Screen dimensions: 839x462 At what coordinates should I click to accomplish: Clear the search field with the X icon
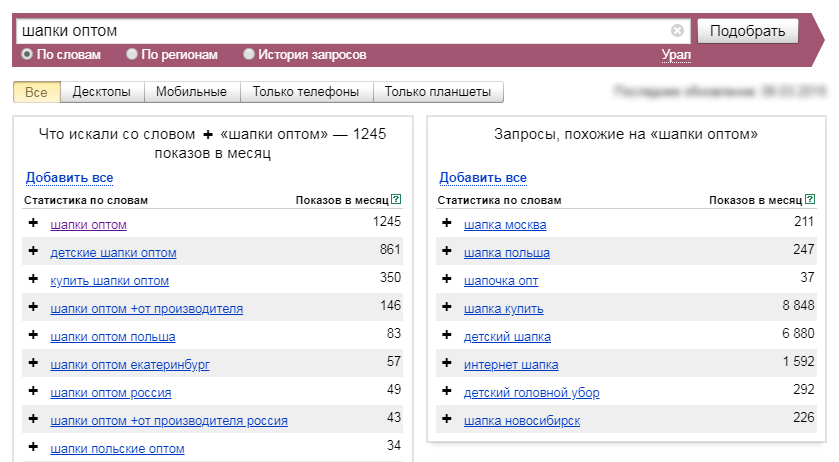pos(677,31)
